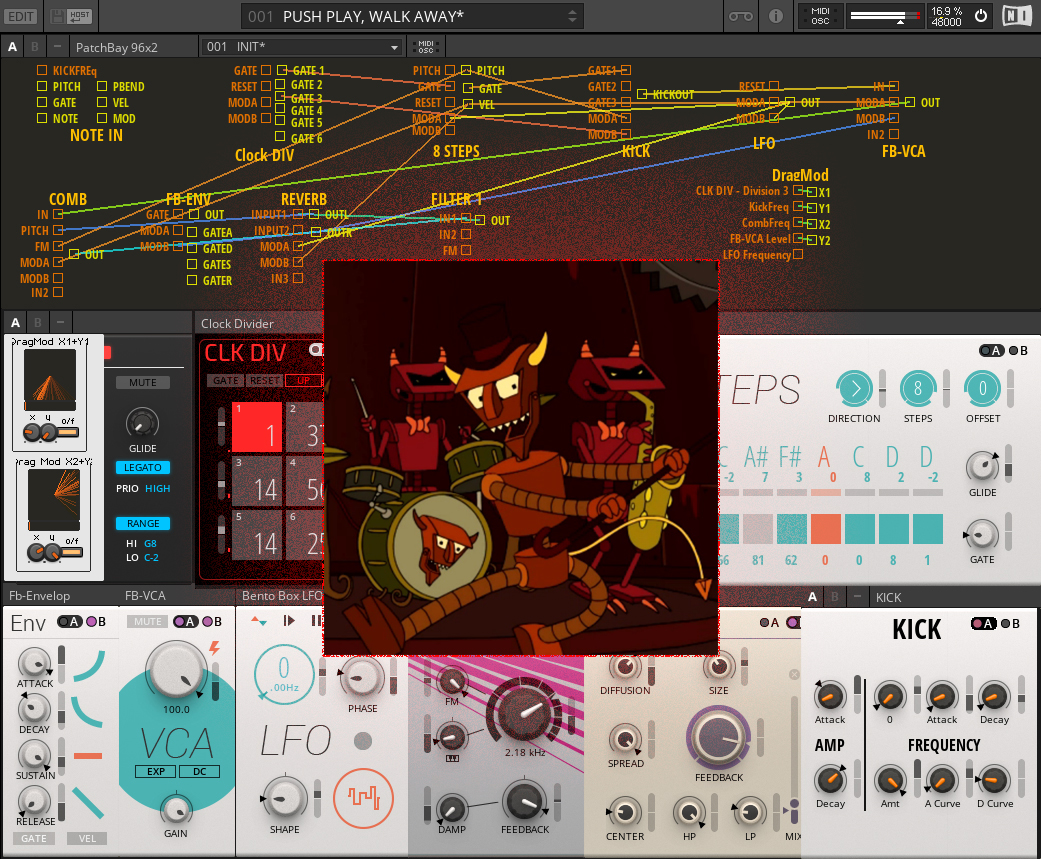The width and height of the screenshot is (1041, 859).
Task: Click the orange step pad under note A
Action: tap(825, 529)
